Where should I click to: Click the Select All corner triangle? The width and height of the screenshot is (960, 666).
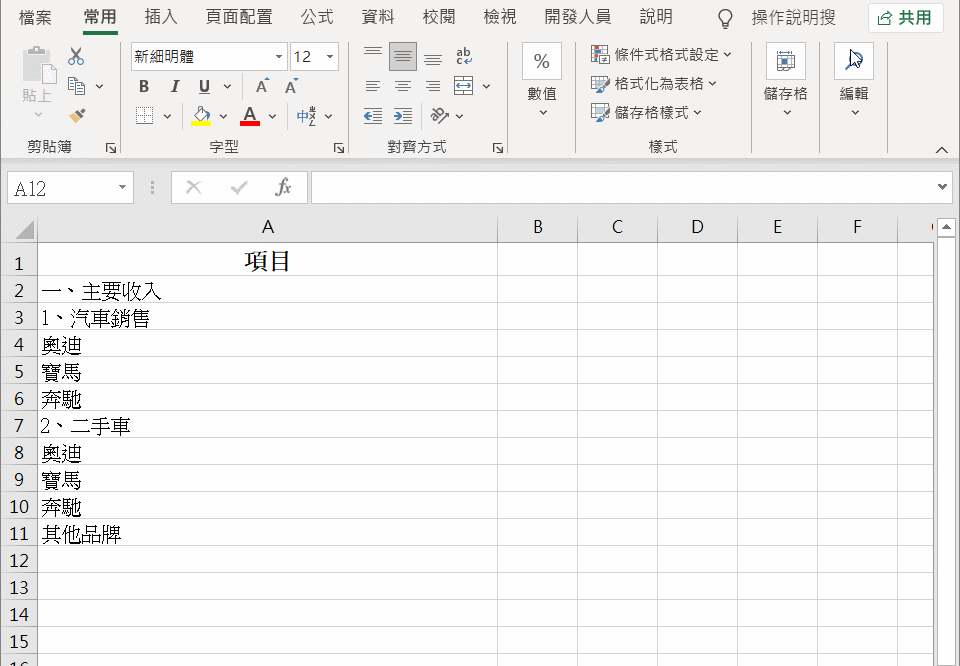click(x=24, y=230)
